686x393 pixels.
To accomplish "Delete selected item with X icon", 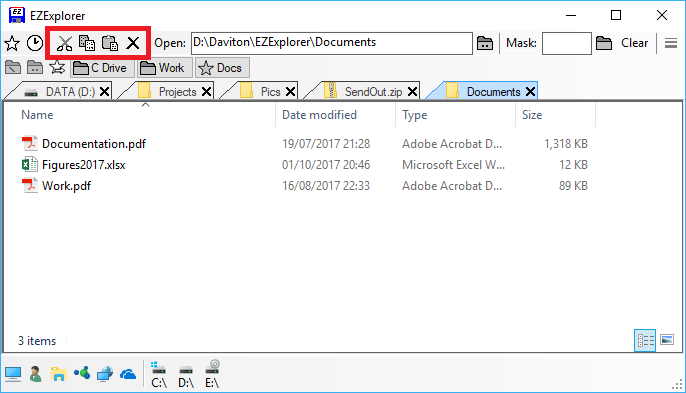I will [133, 43].
